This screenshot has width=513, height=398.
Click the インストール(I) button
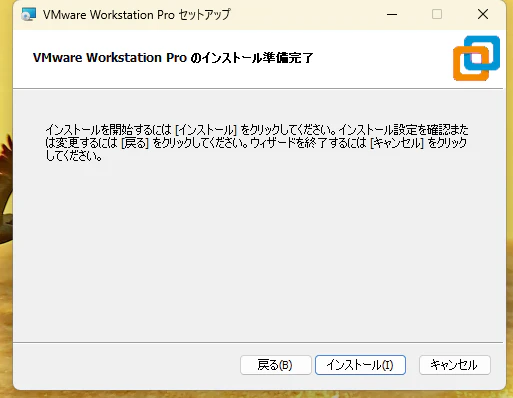point(360,365)
